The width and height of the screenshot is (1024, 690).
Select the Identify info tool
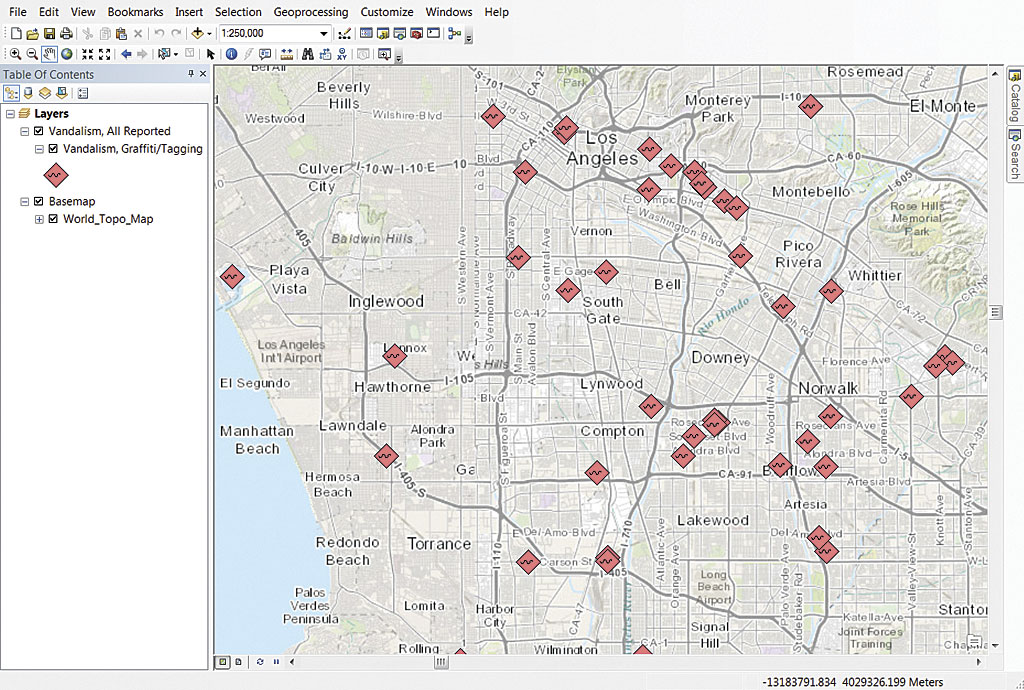231,54
